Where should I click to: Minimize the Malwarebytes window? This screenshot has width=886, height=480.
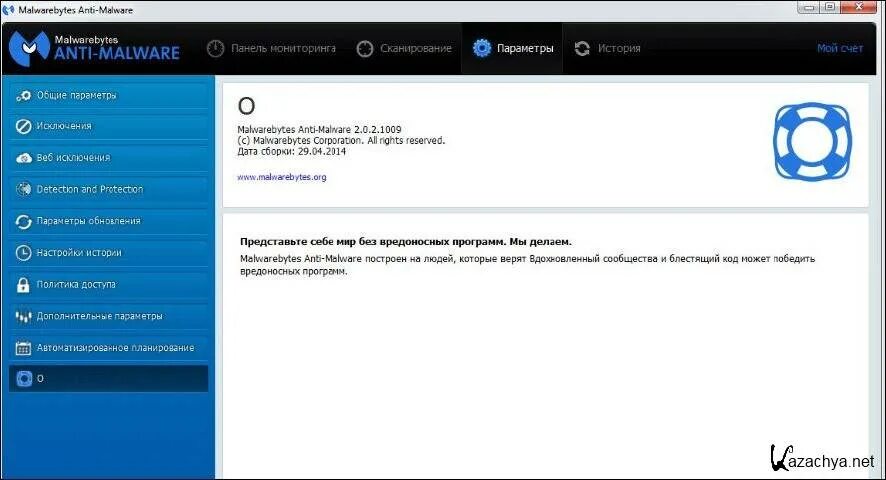[x=809, y=7]
